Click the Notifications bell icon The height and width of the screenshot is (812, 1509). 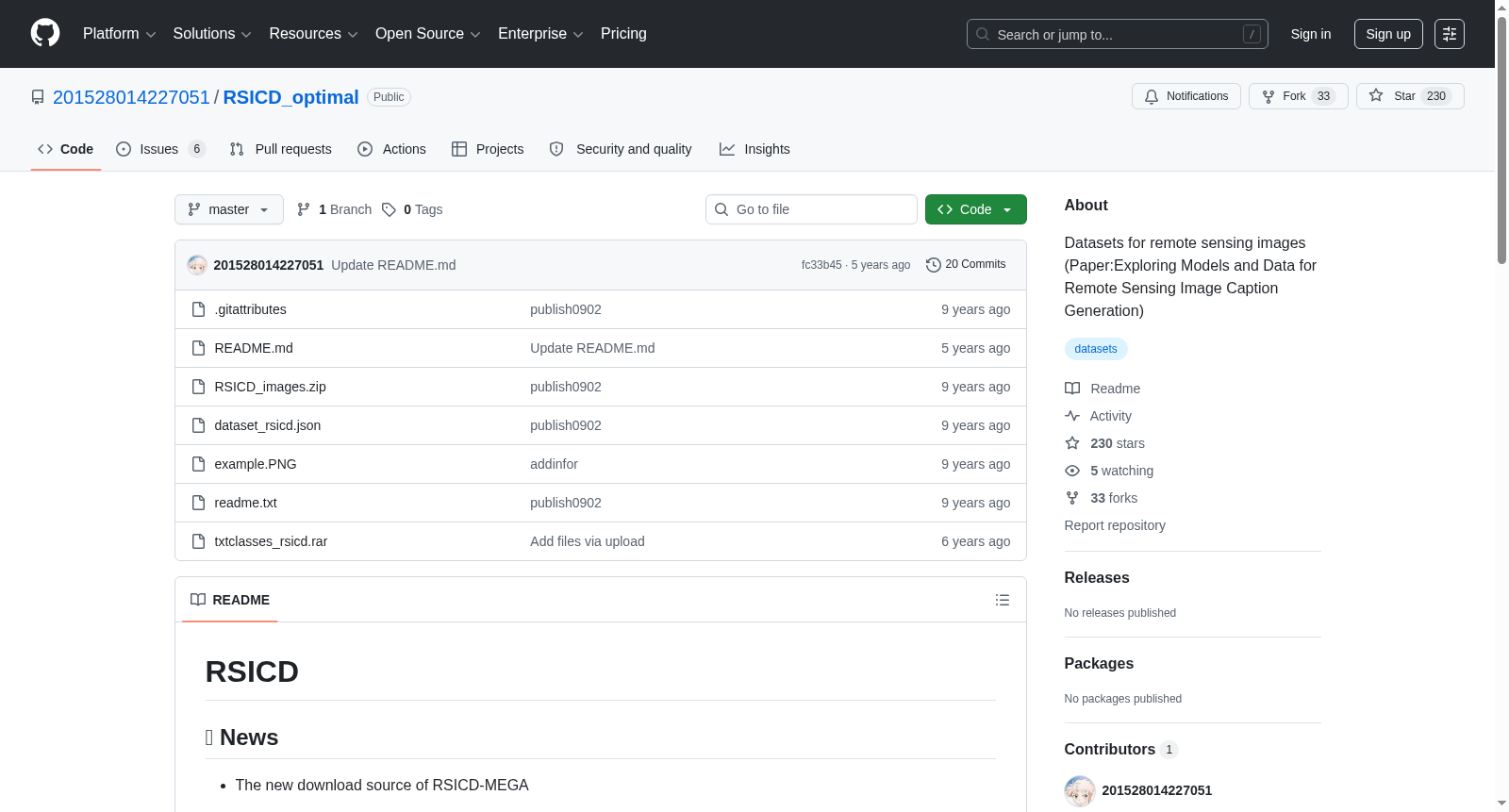click(x=1152, y=96)
